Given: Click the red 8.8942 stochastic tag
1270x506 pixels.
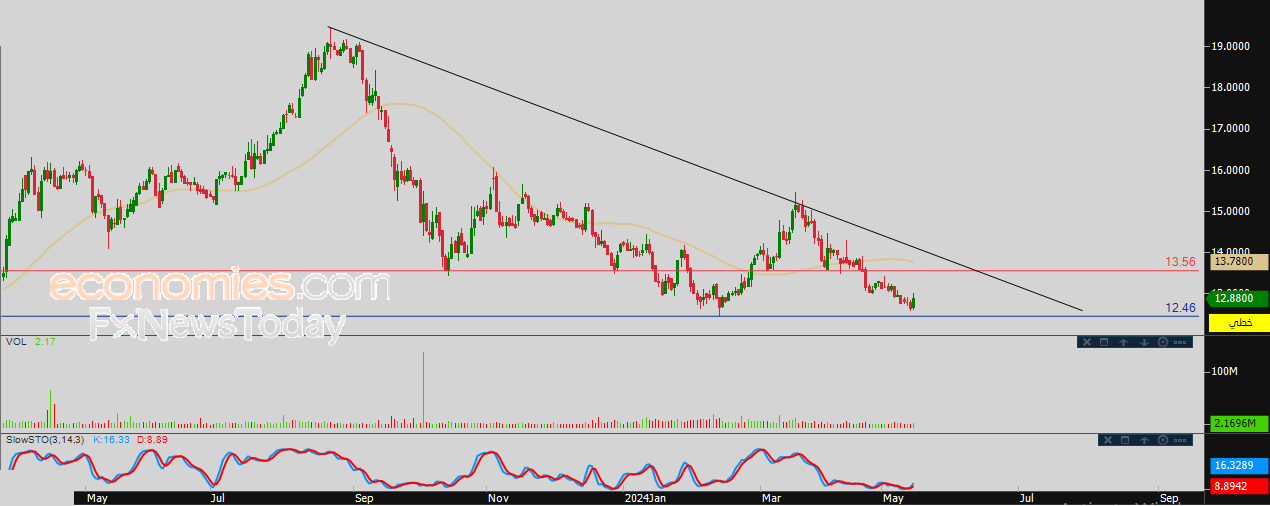Looking at the screenshot, I should coord(1239,484).
